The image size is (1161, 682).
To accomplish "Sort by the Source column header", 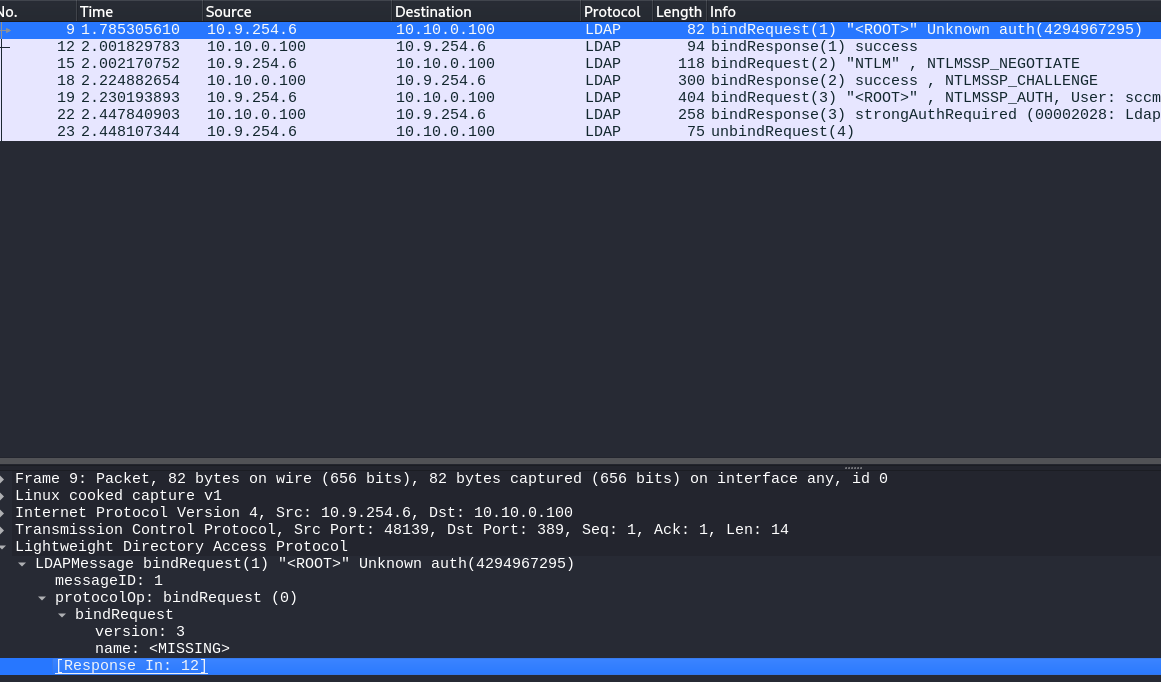I will (228, 12).
